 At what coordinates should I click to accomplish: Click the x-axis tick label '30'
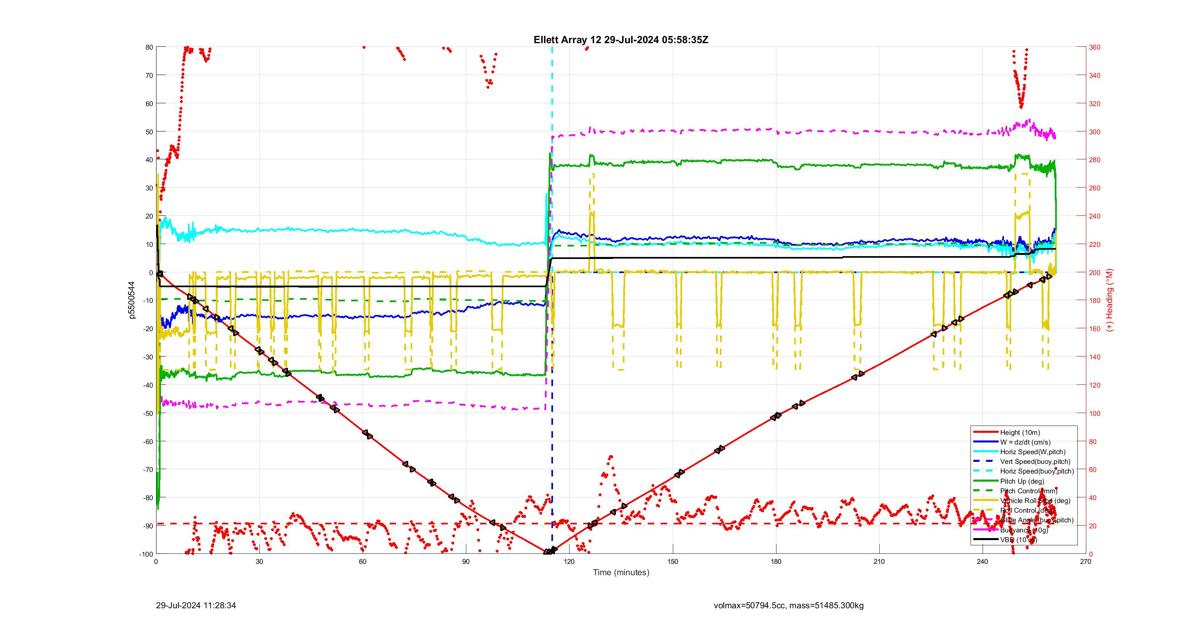[260, 562]
